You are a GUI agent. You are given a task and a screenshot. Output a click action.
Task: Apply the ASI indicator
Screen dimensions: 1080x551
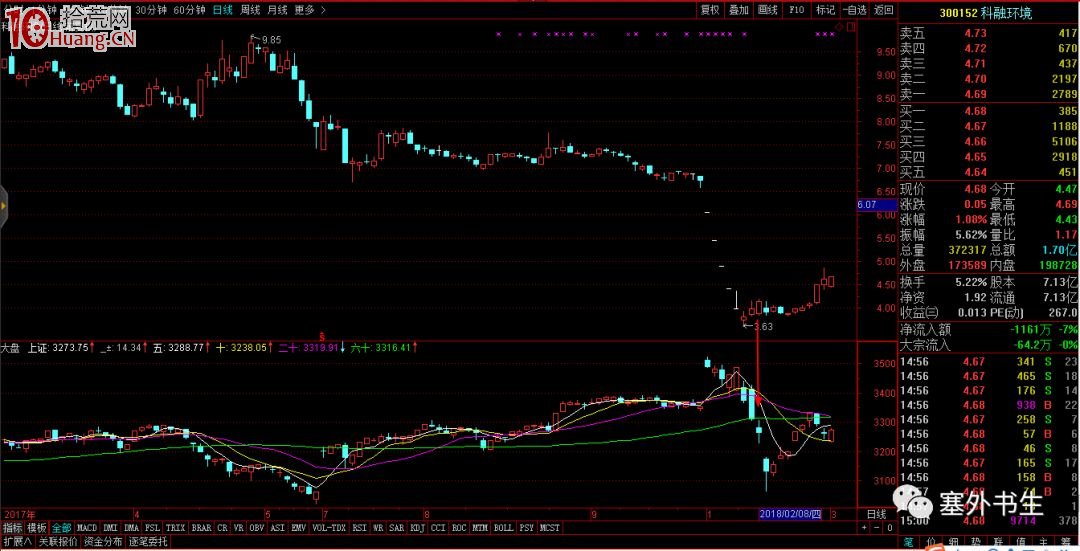click(x=278, y=528)
